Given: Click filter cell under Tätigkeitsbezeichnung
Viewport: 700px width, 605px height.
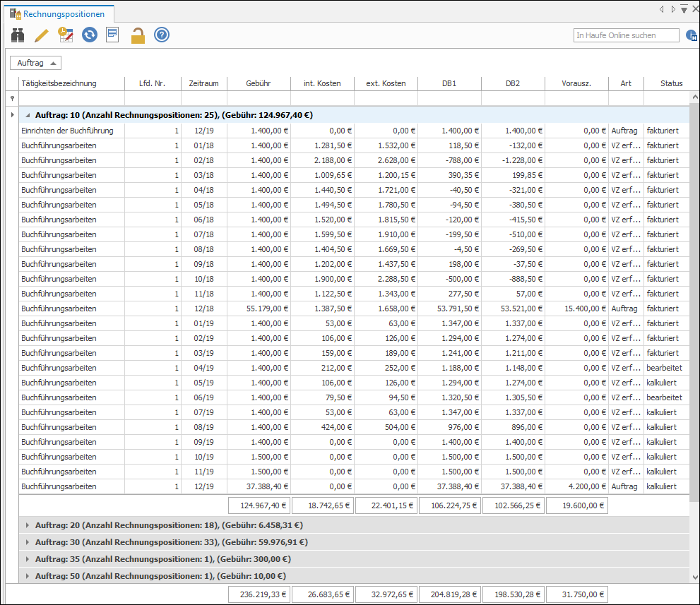Looking at the screenshot, I should pos(71,98).
